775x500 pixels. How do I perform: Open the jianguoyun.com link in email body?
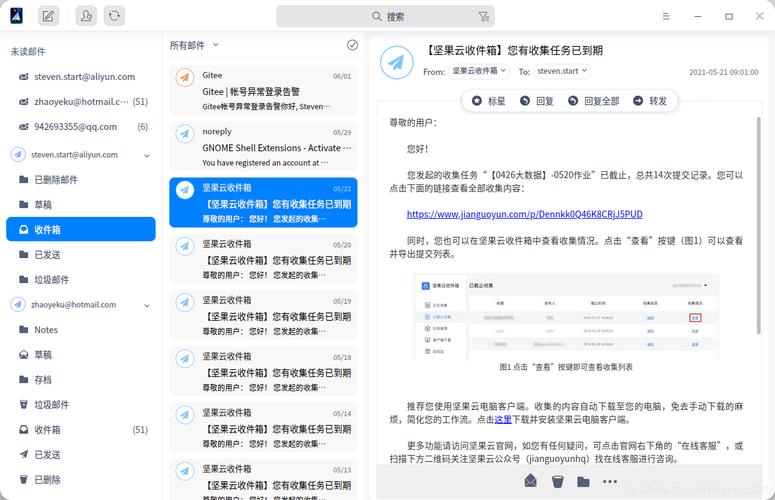click(x=524, y=214)
